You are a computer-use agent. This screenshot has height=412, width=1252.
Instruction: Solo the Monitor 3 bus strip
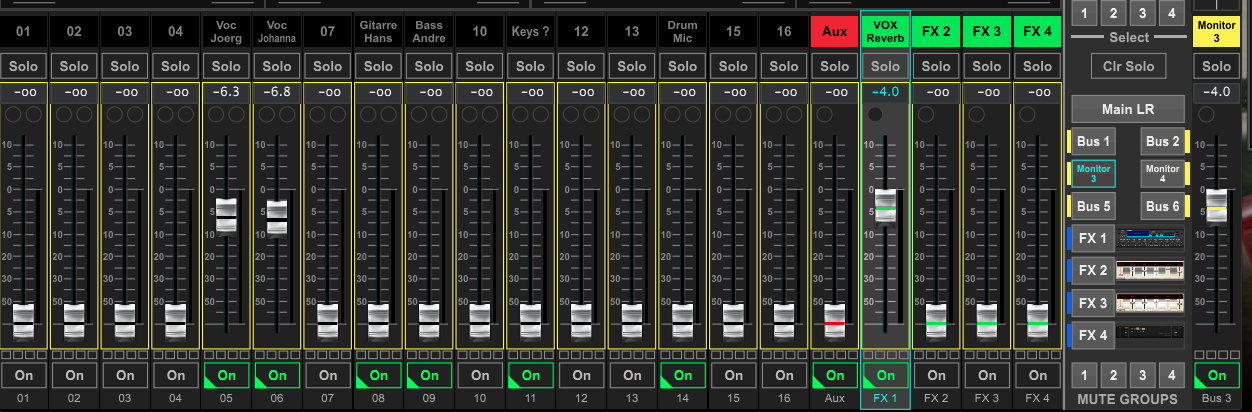1216,66
